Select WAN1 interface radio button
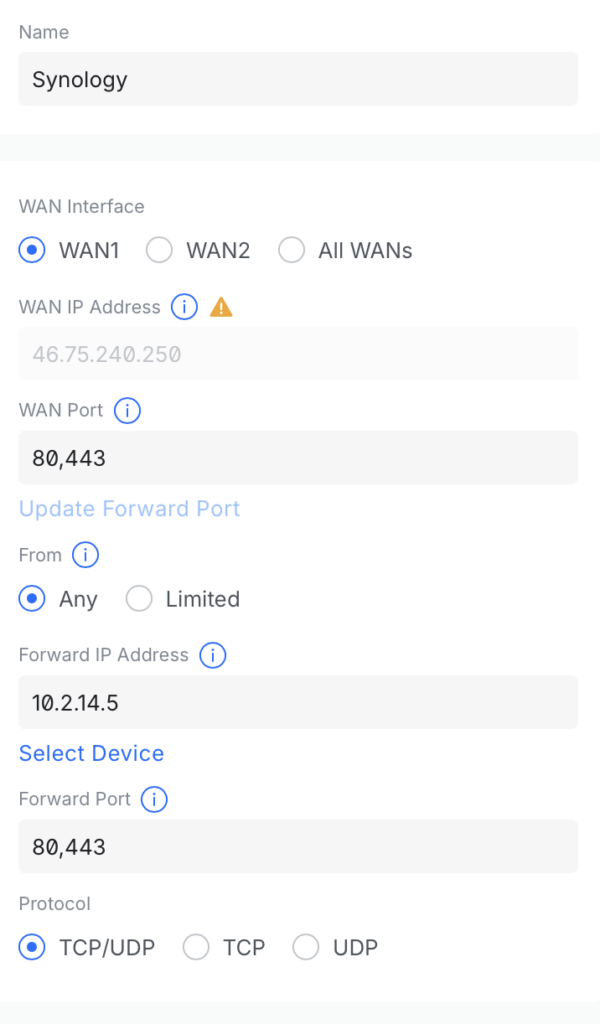This screenshot has height=1024, width=600. pyautogui.click(x=33, y=250)
